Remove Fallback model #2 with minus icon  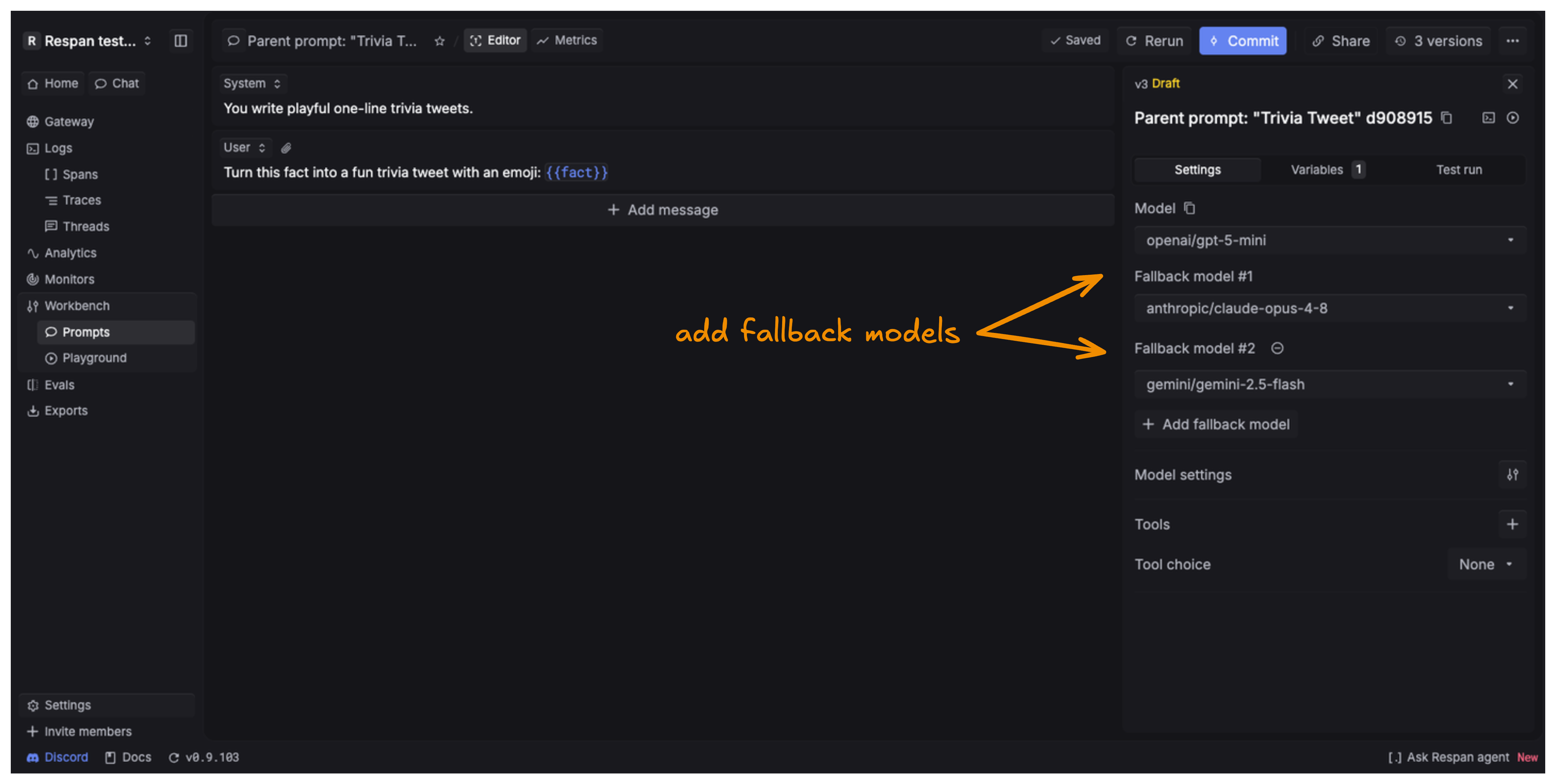point(1277,348)
